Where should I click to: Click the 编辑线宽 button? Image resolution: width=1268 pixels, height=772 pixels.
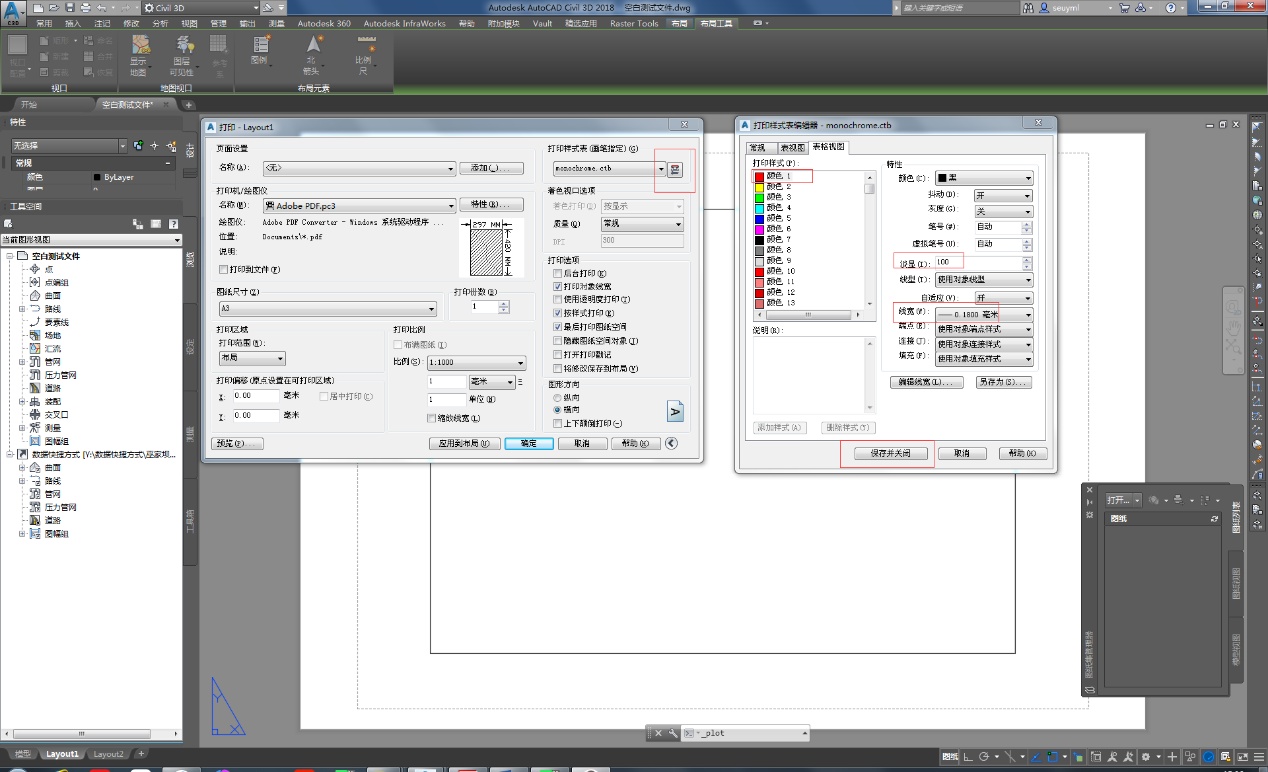click(x=927, y=382)
